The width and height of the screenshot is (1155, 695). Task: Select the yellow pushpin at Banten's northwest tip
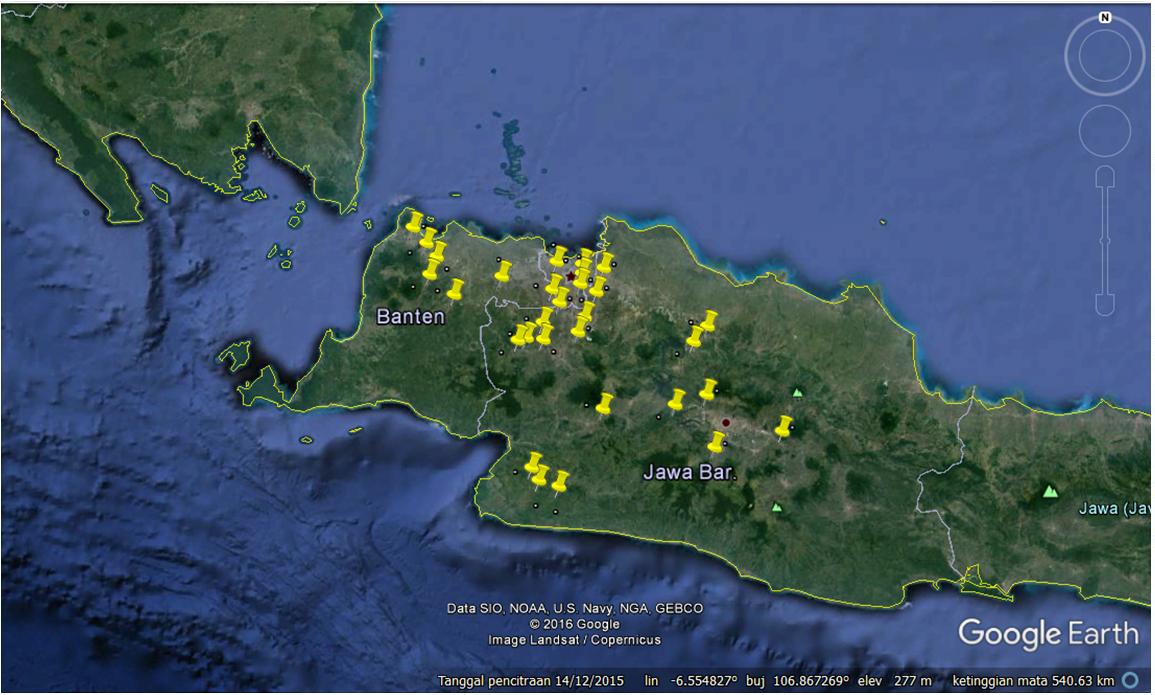coord(413,222)
